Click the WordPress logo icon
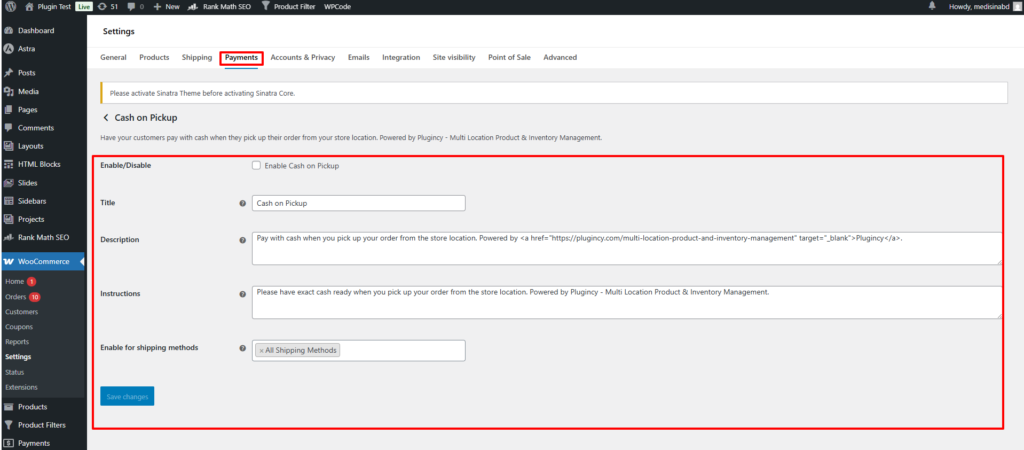The width and height of the screenshot is (1024, 450). tap(8, 6)
